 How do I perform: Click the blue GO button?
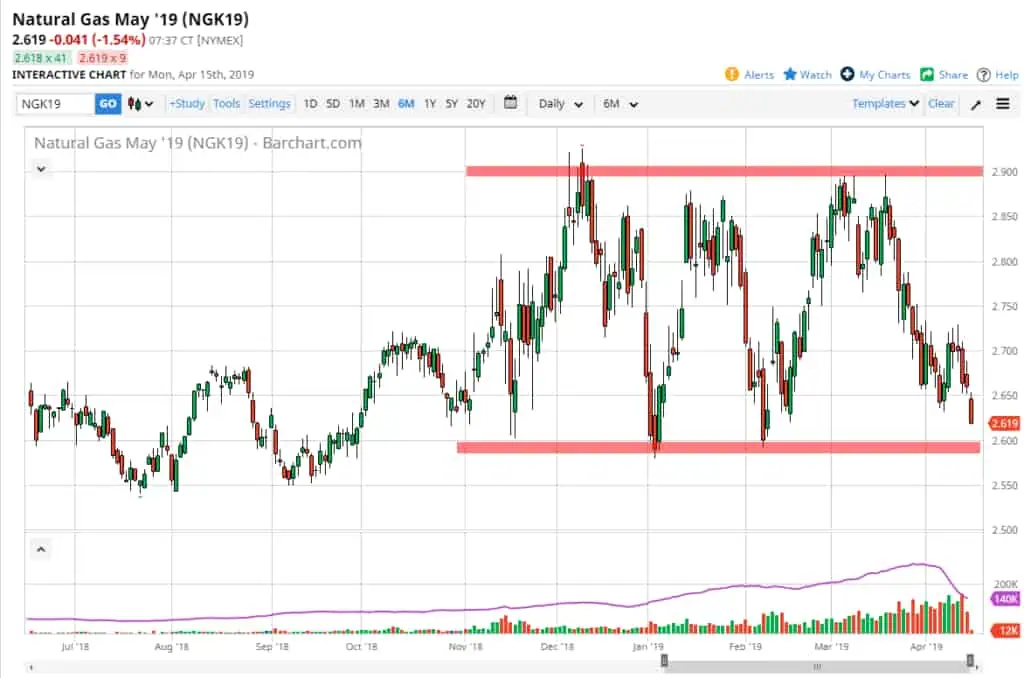(x=108, y=104)
